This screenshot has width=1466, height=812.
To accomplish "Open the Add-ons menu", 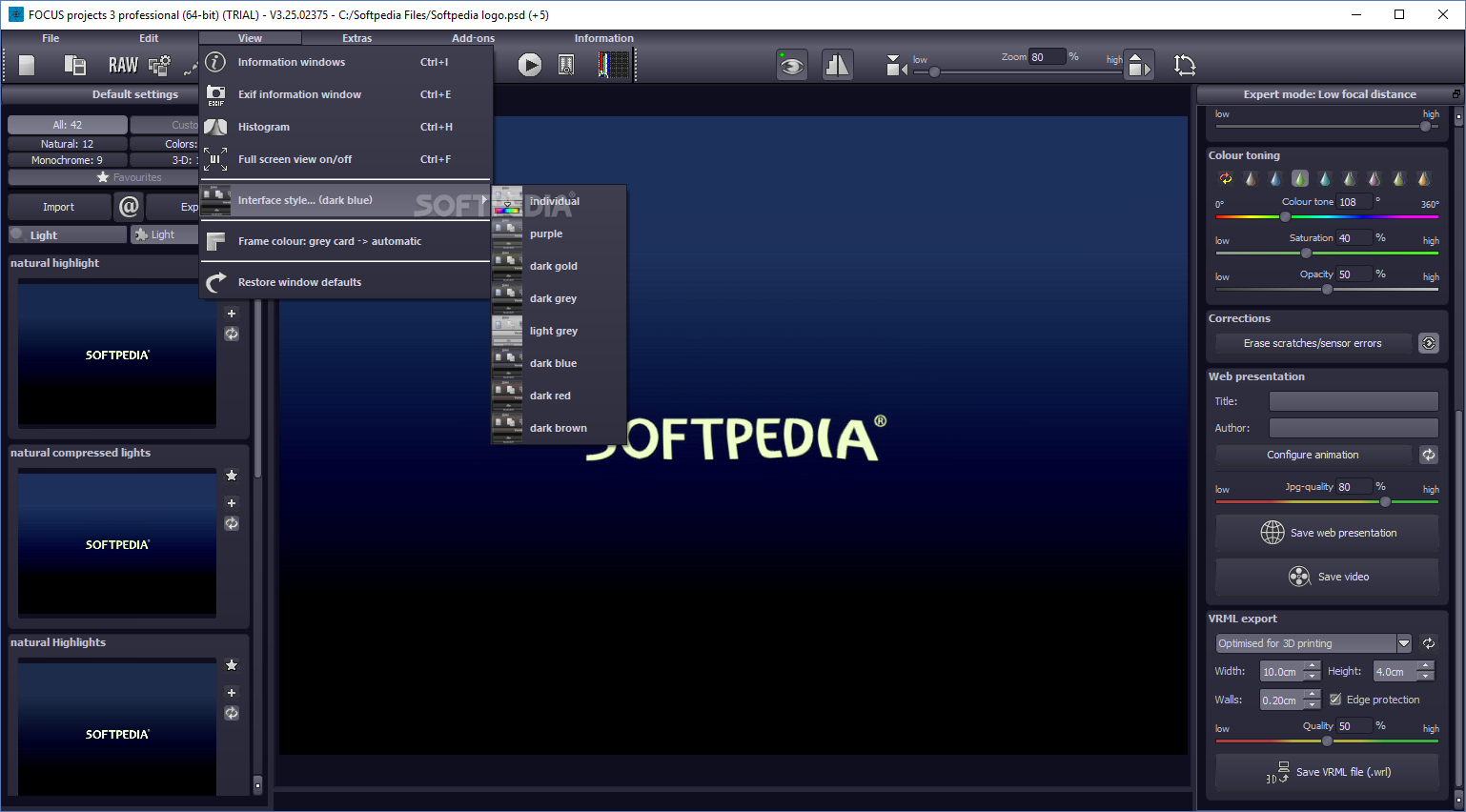I will [474, 38].
